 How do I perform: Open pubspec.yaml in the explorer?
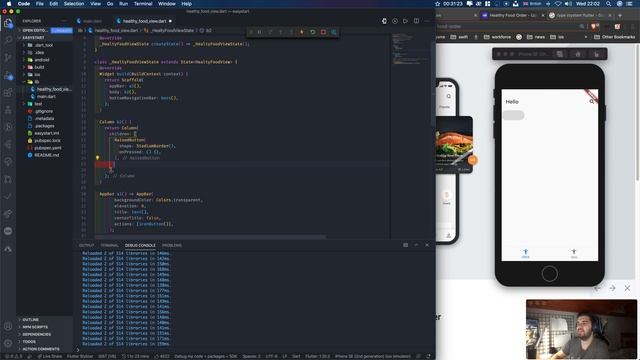click(48, 148)
